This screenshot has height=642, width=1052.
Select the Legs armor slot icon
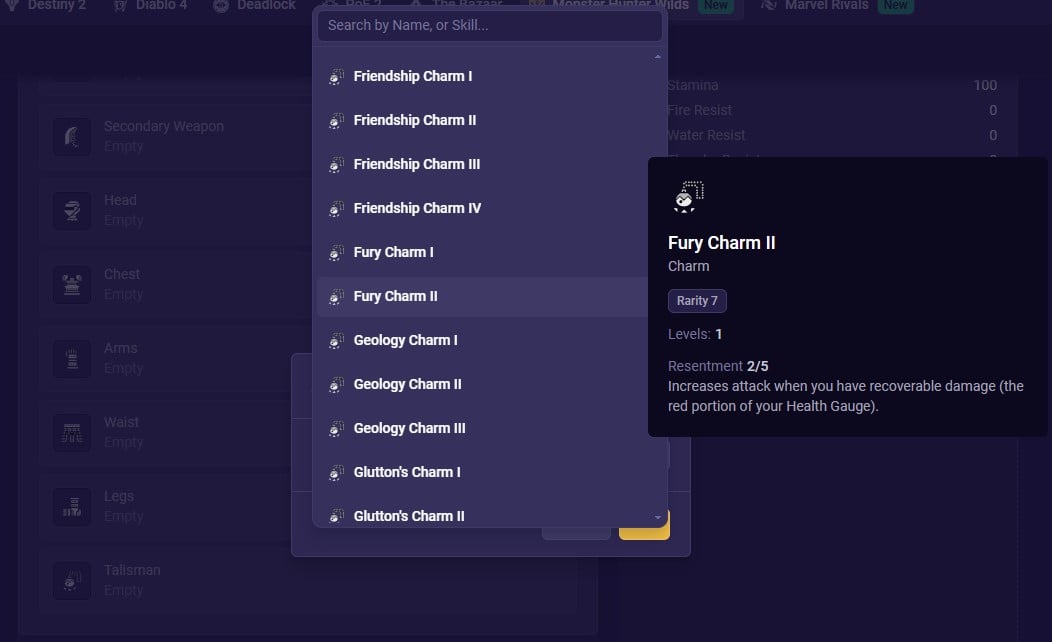[x=72, y=506]
